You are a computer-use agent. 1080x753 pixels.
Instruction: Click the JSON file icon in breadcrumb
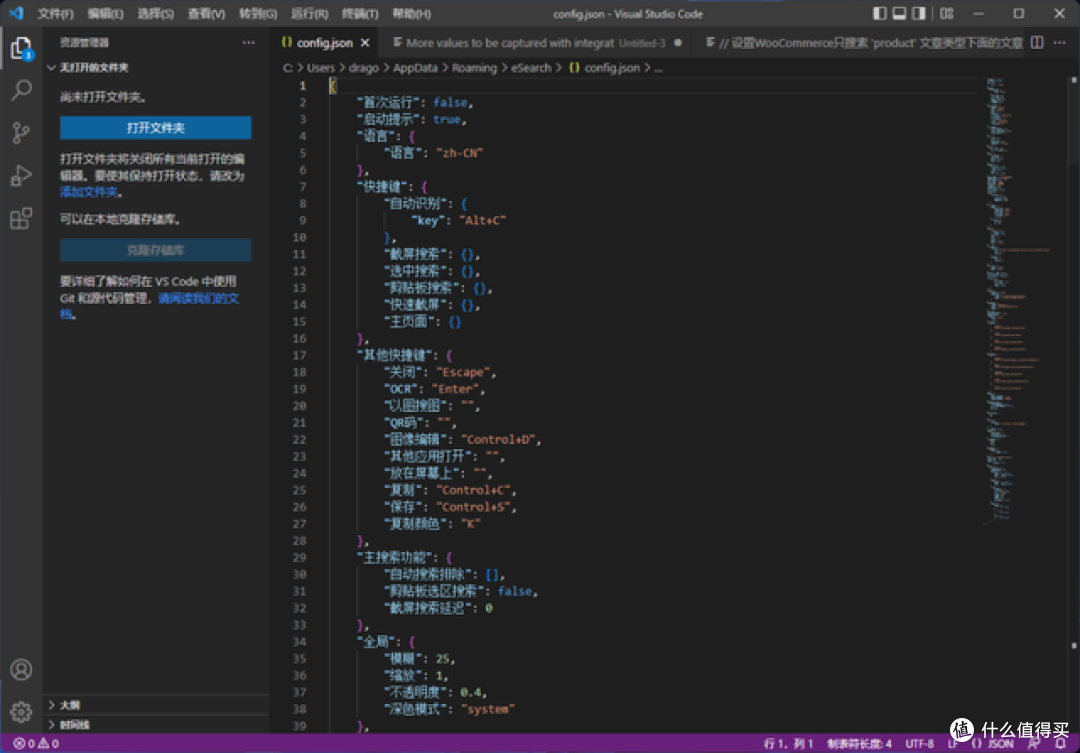click(x=574, y=68)
